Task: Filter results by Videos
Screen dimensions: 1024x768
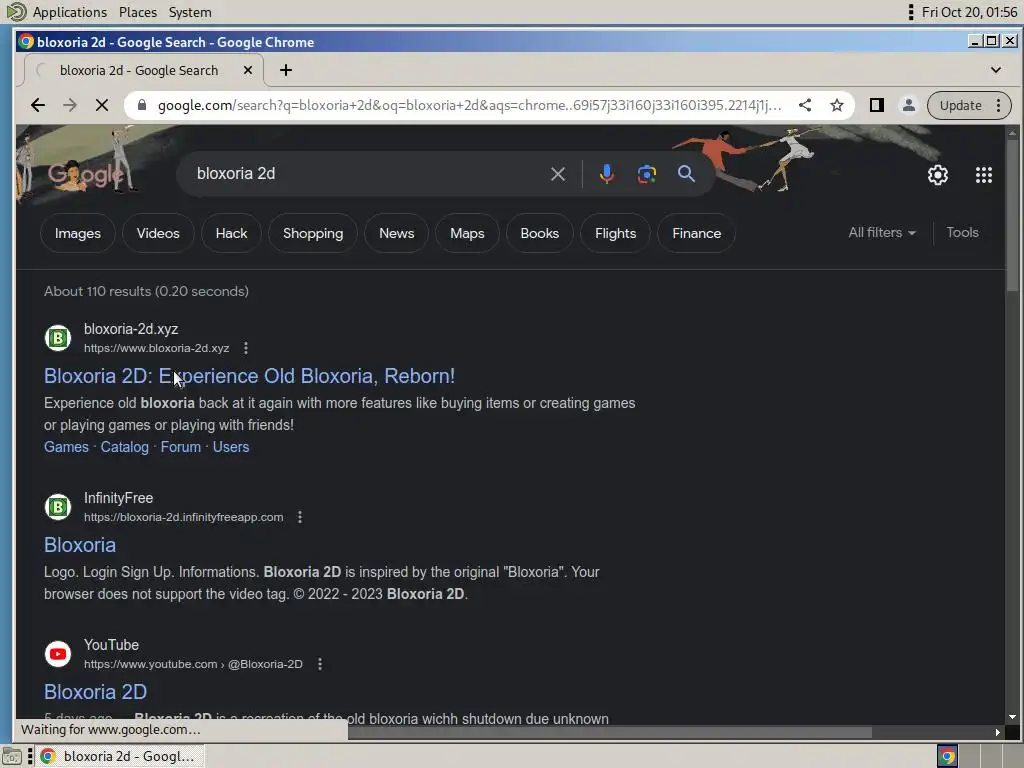Action: tap(158, 233)
